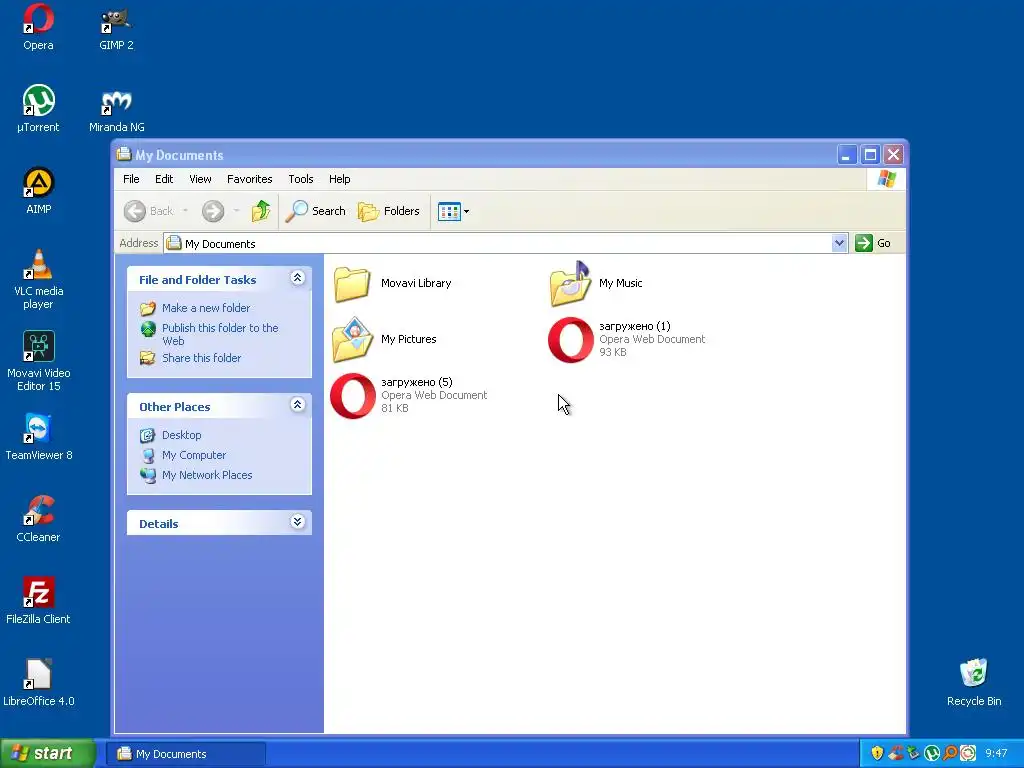The width and height of the screenshot is (1024, 768).
Task: Click the My Documents title bar icon
Action: (x=123, y=154)
